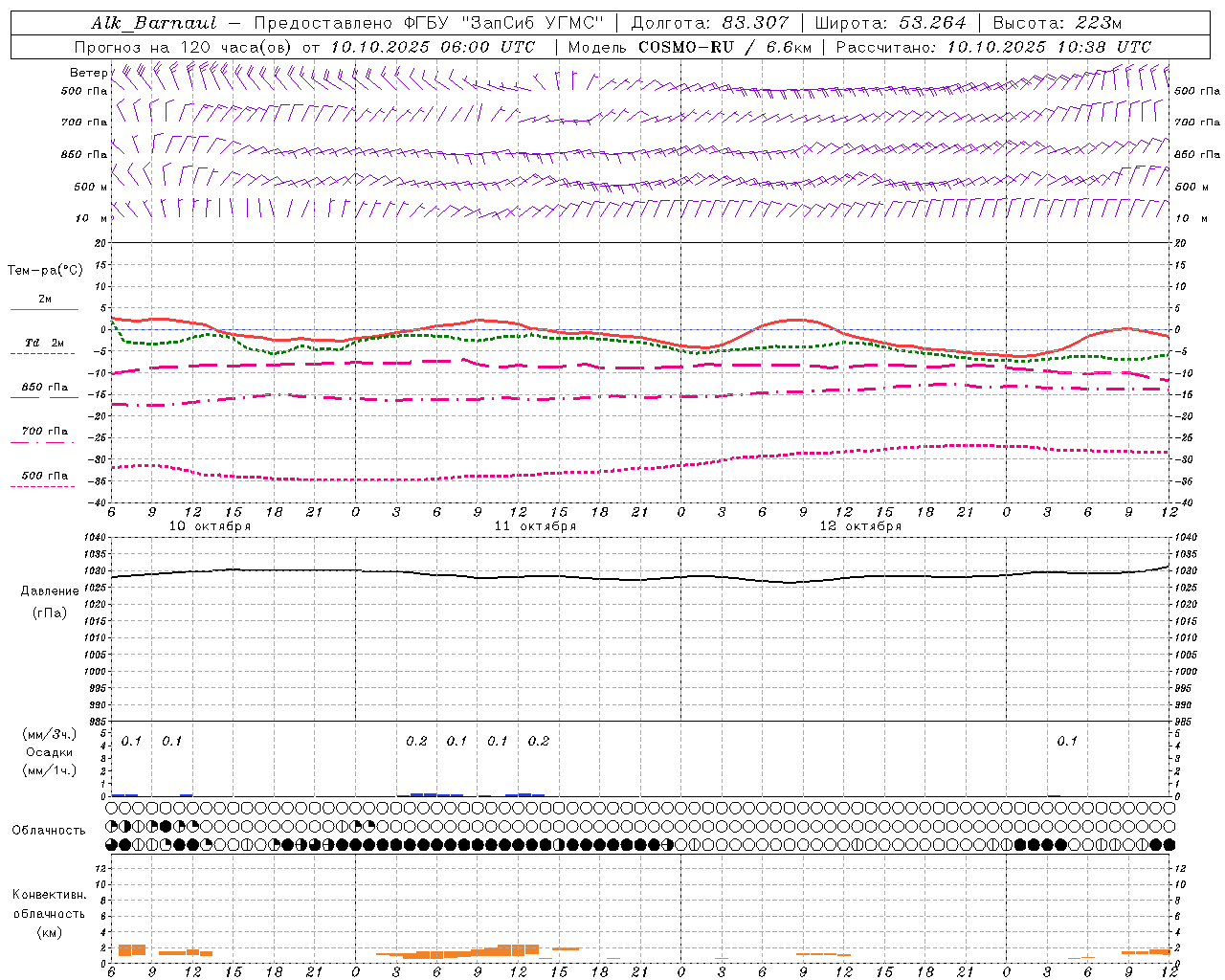This screenshot has width=1225, height=980.
Task: Click the 12 октября date label
Action: tap(860, 526)
